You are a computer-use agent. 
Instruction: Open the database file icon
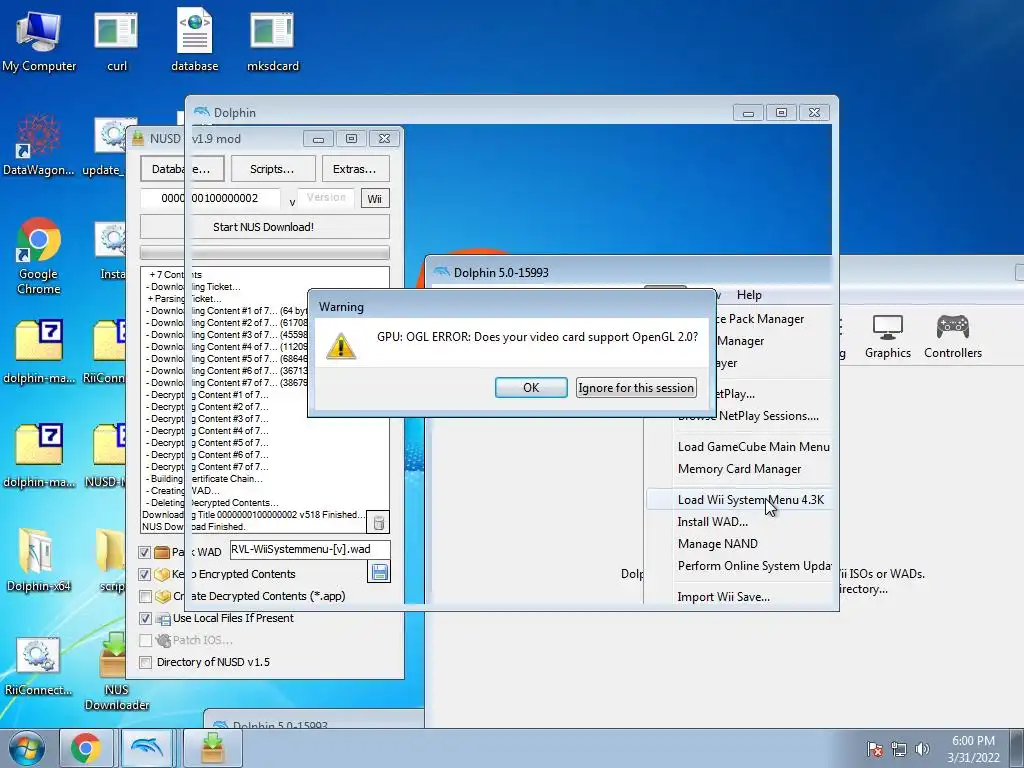coord(195,41)
